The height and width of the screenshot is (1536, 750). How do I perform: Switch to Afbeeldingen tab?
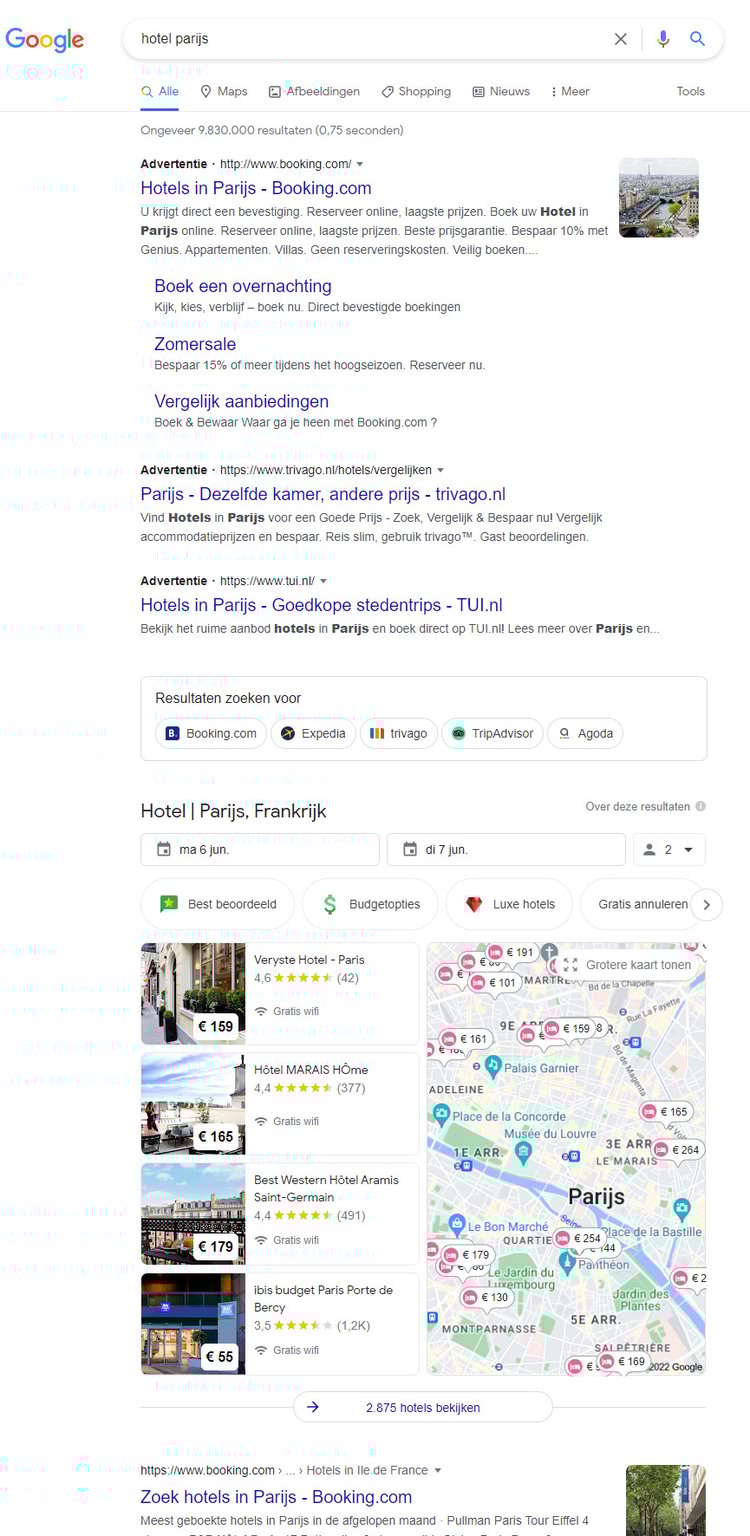tap(314, 91)
